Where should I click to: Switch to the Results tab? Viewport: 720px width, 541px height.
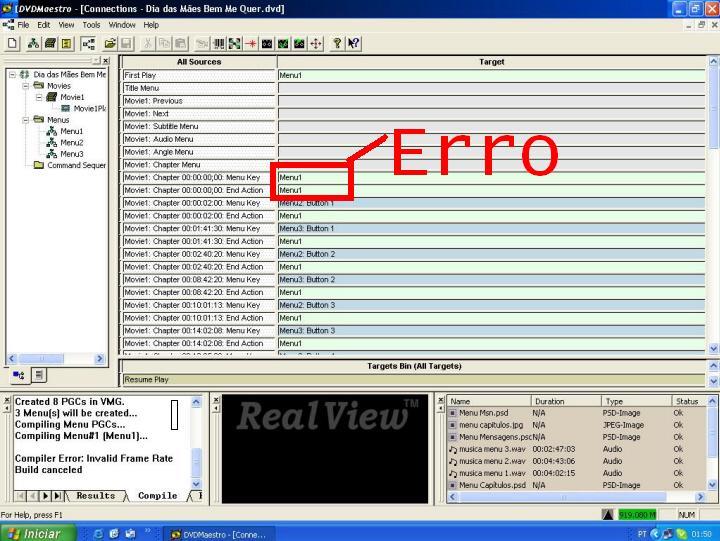click(96, 496)
